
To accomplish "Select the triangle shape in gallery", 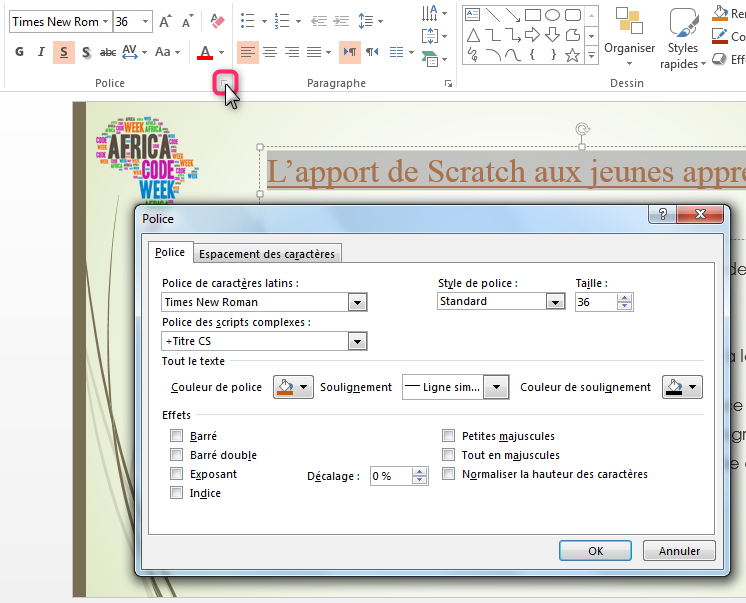I will click(473, 35).
